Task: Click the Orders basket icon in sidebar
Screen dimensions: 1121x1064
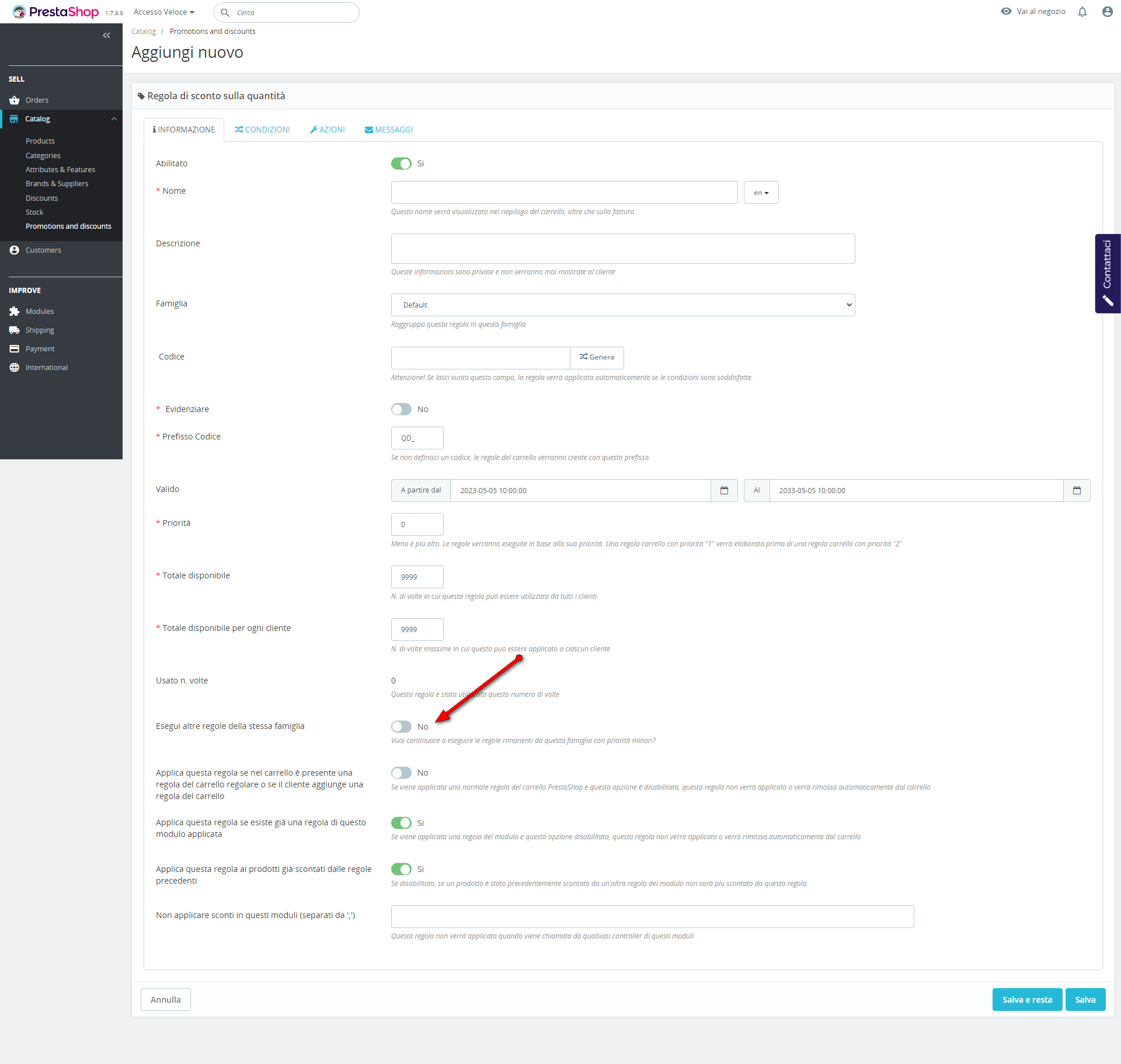Action: point(15,100)
